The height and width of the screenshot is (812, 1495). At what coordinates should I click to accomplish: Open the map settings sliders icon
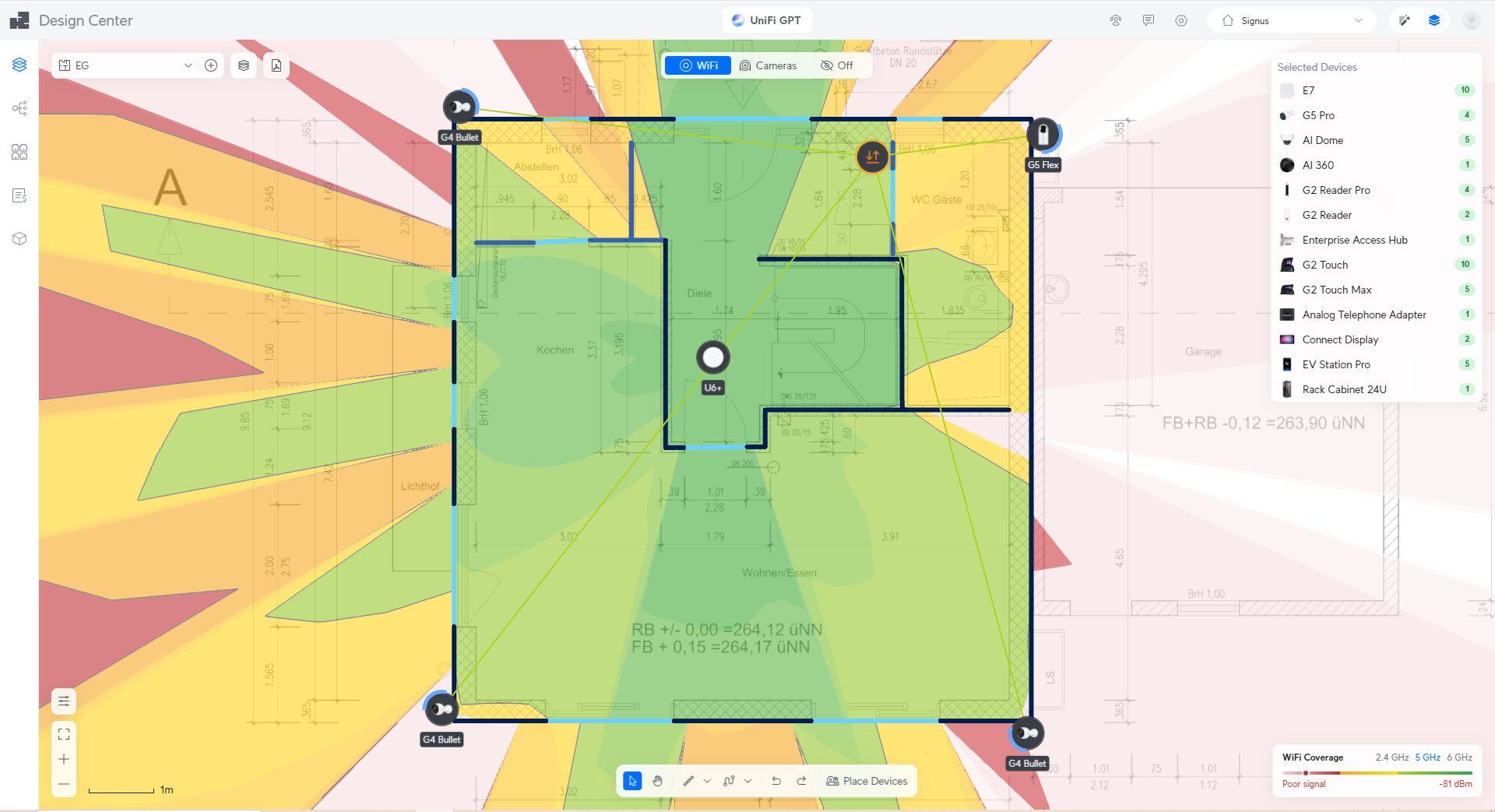[64, 701]
